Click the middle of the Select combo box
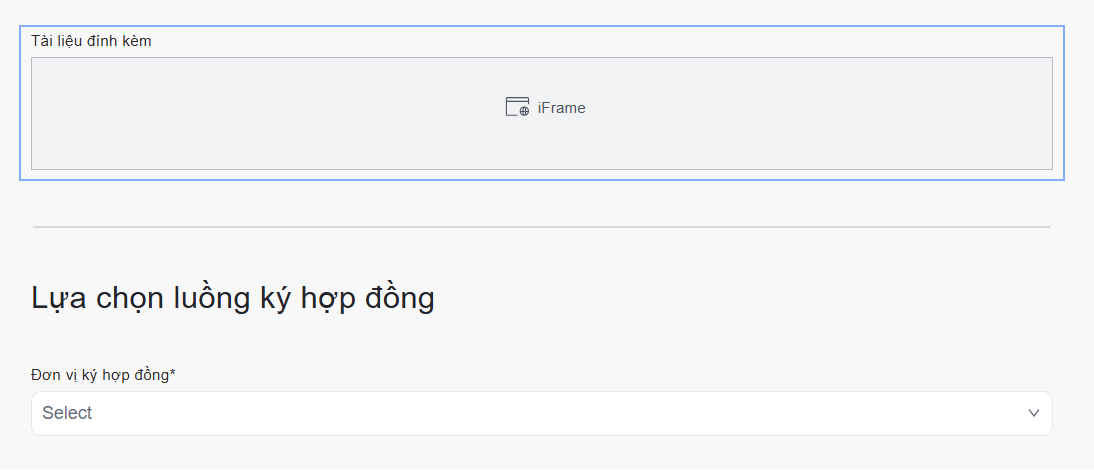Image resolution: width=1094 pixels, height=470 pixels. [541, 413]
